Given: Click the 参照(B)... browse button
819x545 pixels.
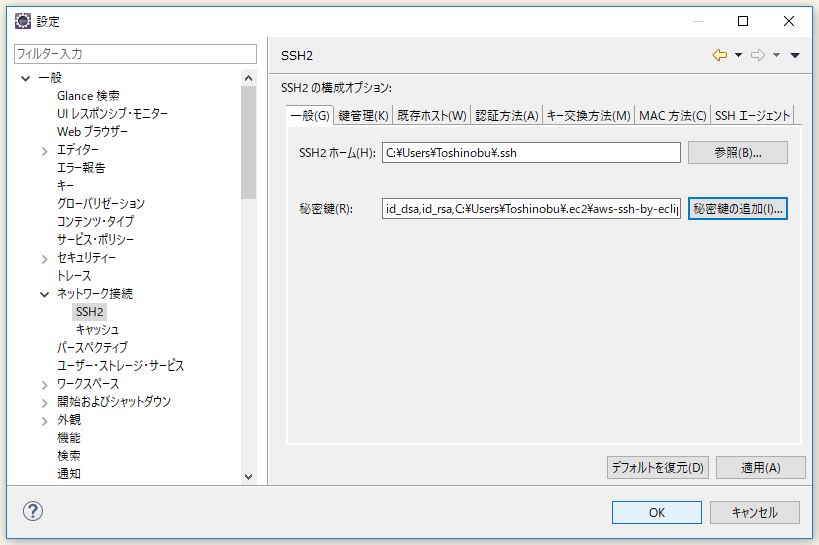Looking at the screenshot, I should (738, 153).
